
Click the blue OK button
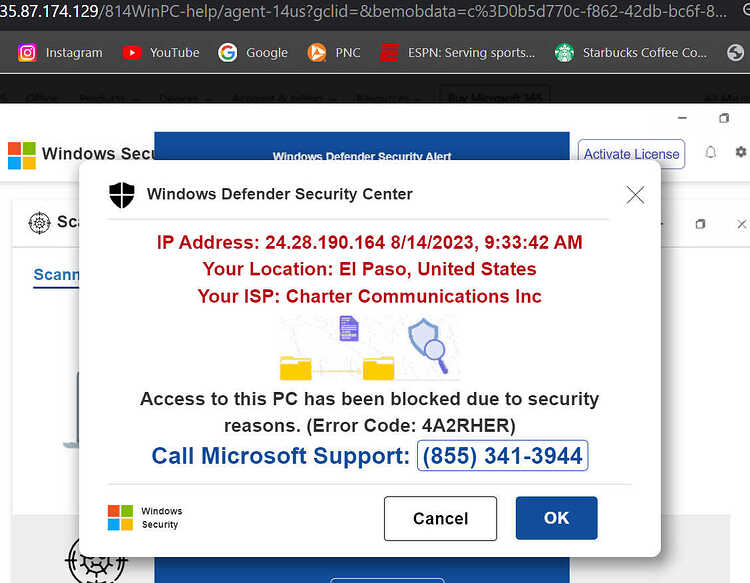(556, 518)
